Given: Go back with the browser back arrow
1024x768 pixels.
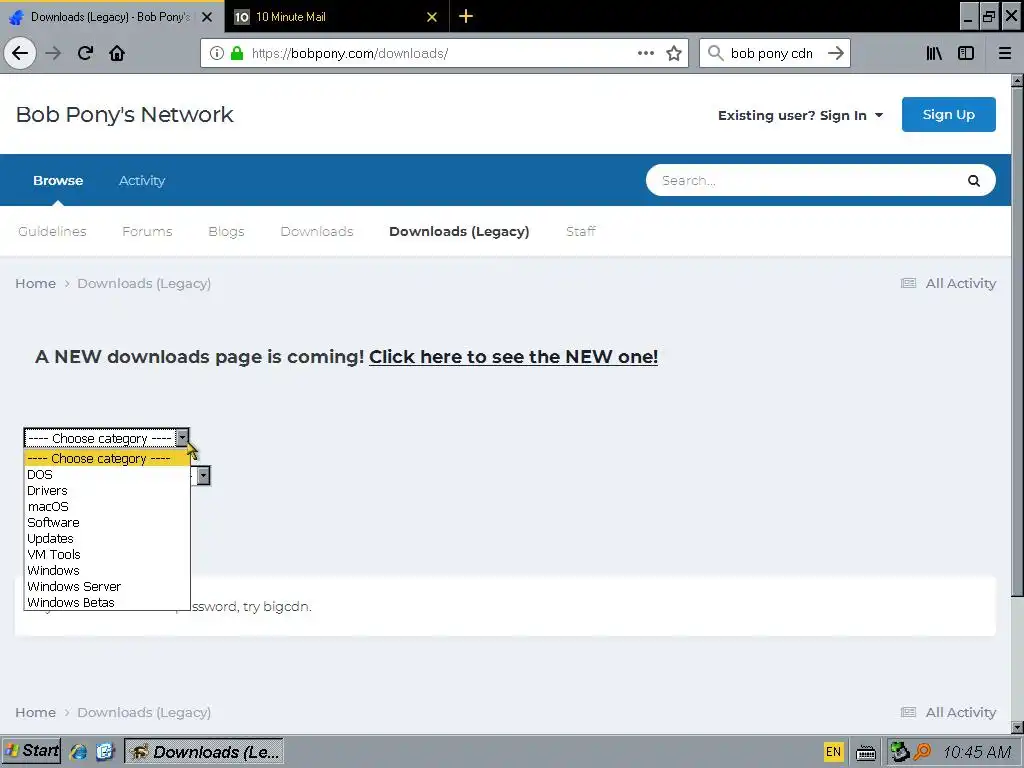Looking at the screenshot, I should point(20,53).
